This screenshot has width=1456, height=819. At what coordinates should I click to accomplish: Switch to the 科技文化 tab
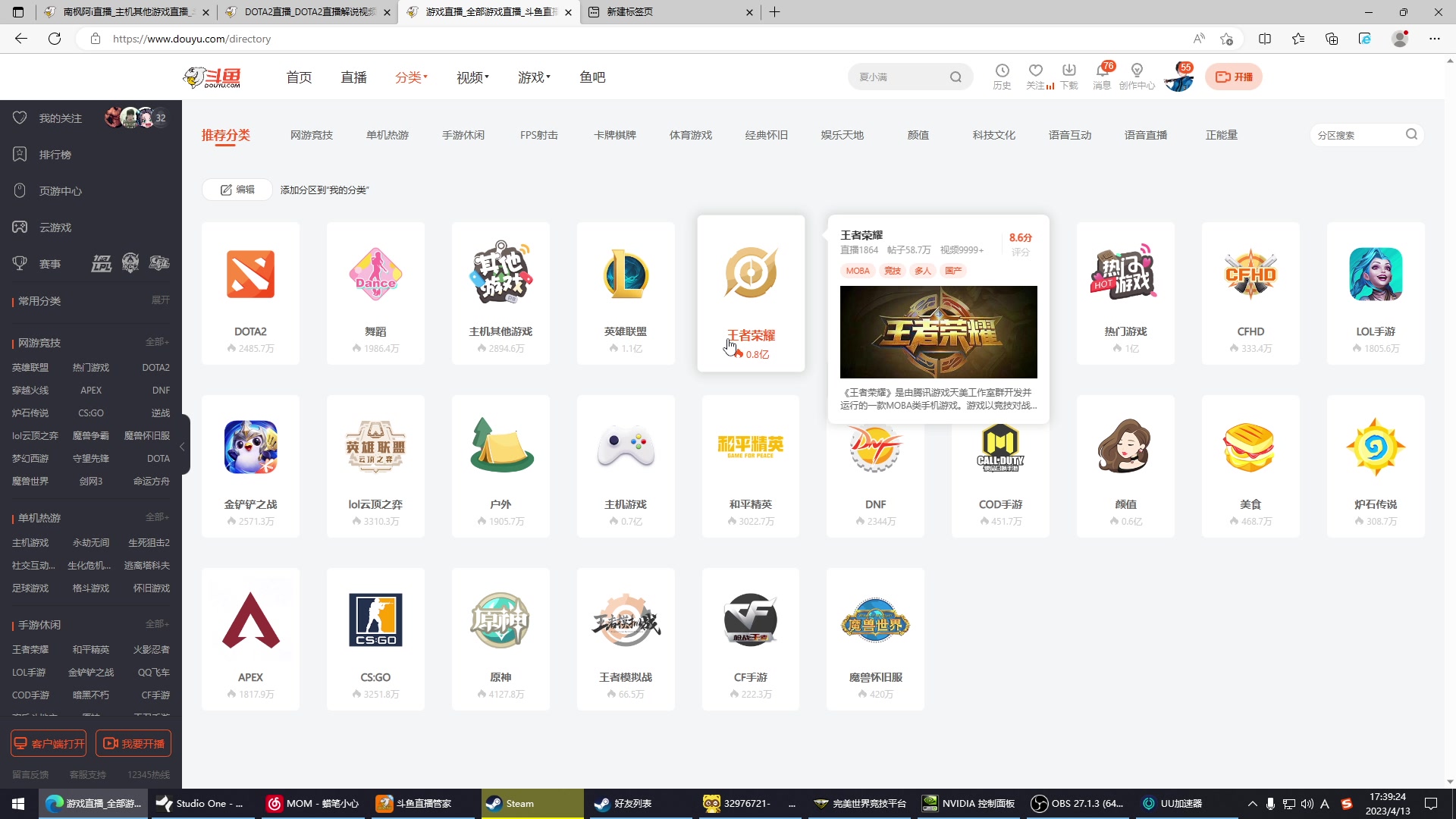pos(993,135)
